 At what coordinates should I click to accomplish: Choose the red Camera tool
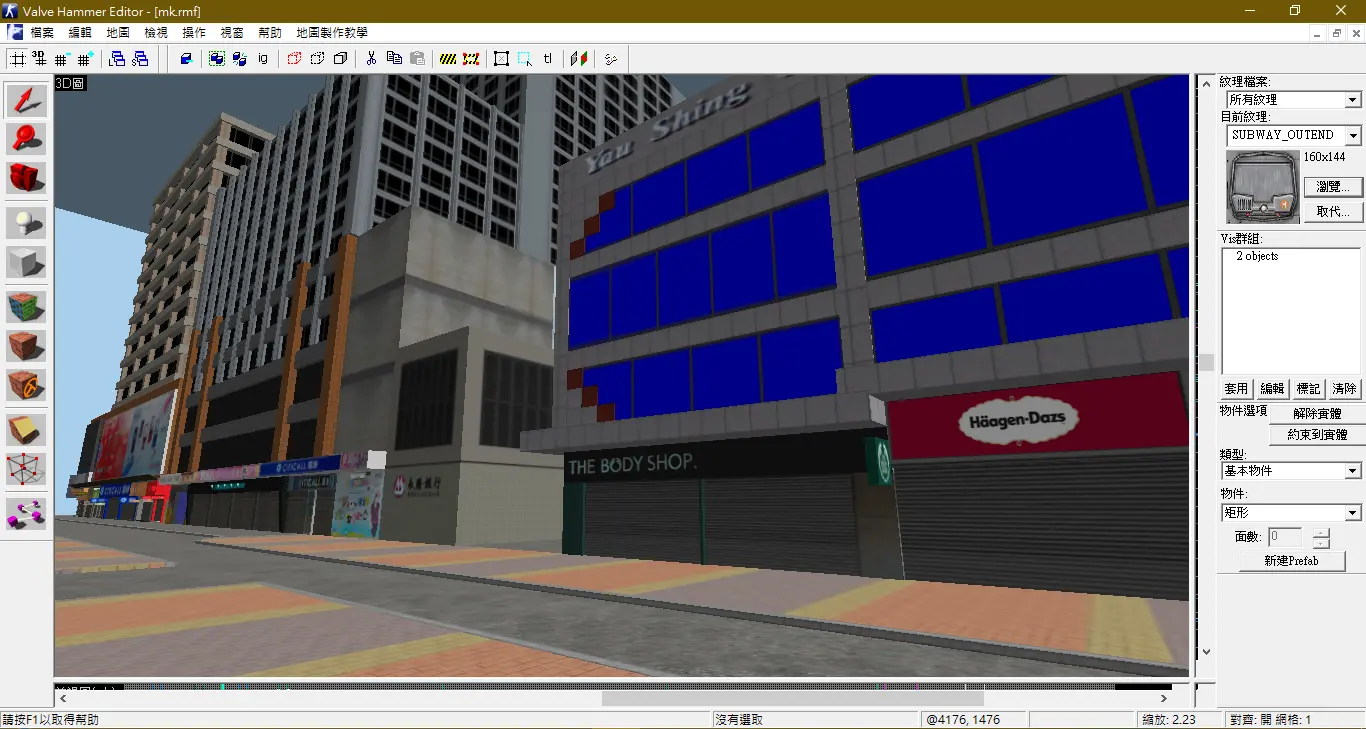[x=26, y=178]
